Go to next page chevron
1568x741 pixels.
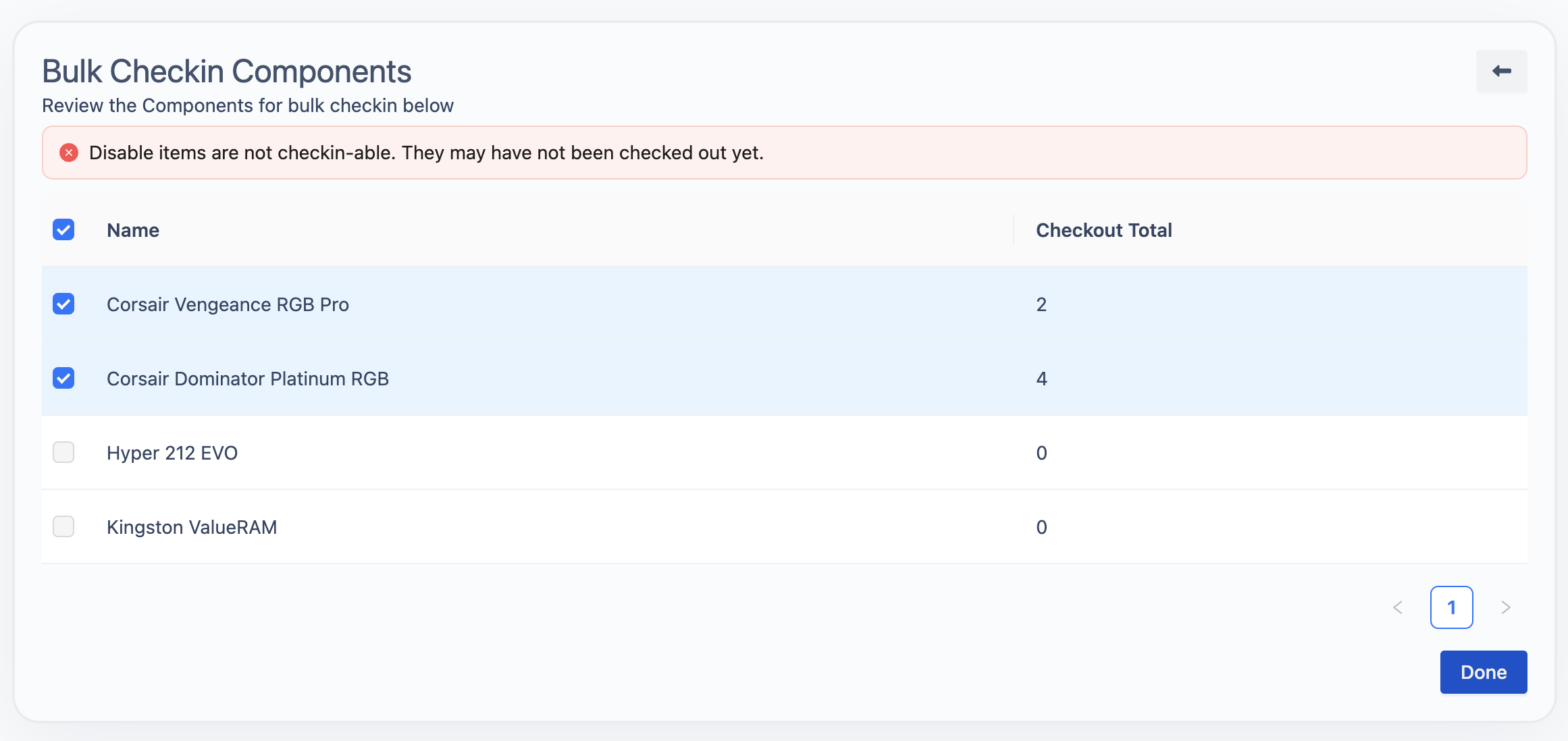click(x=1506, y=607)
